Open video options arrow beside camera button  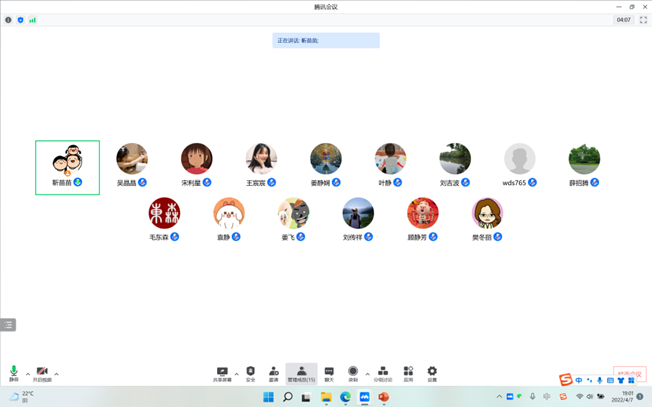tap(57, 374)
